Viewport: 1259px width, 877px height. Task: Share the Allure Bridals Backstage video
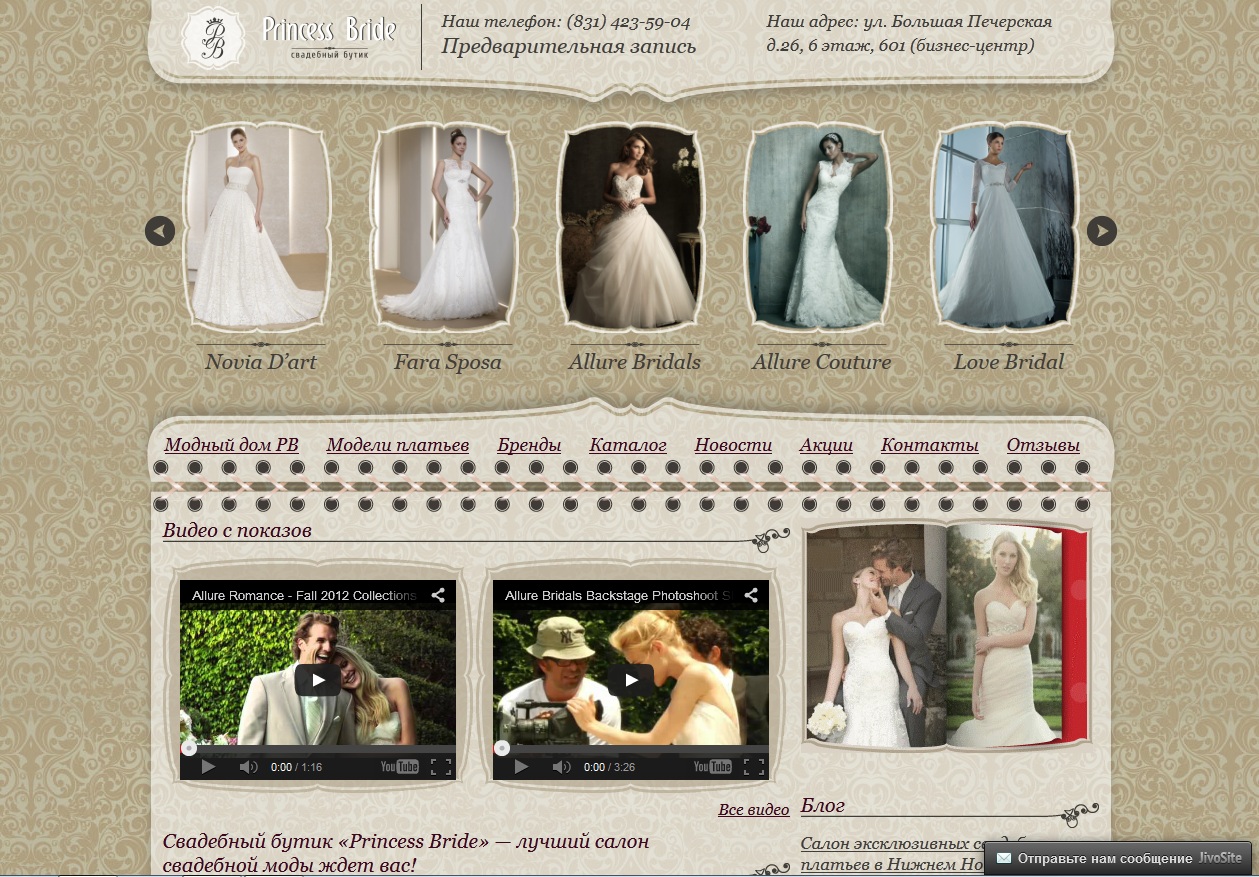click(751, 595)
